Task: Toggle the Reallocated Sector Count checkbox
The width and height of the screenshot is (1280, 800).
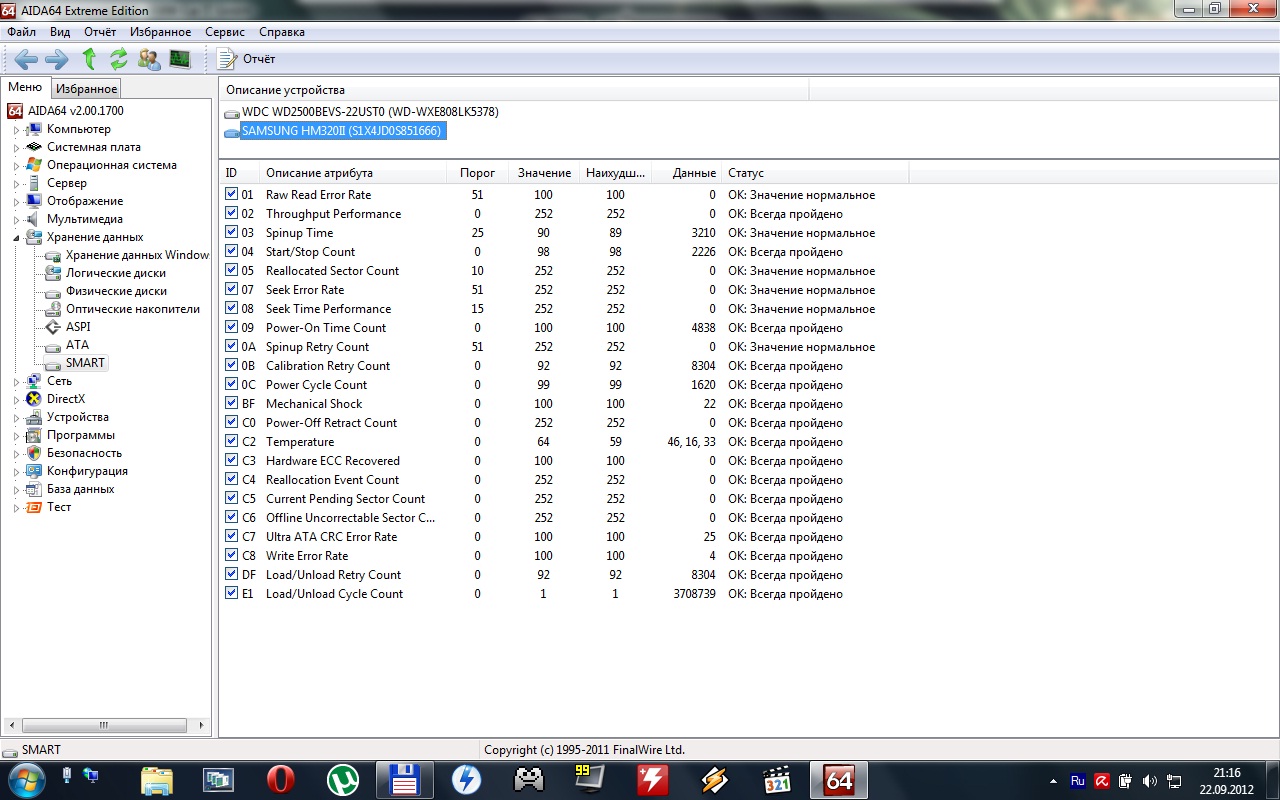Action: [x=232, y=271]
